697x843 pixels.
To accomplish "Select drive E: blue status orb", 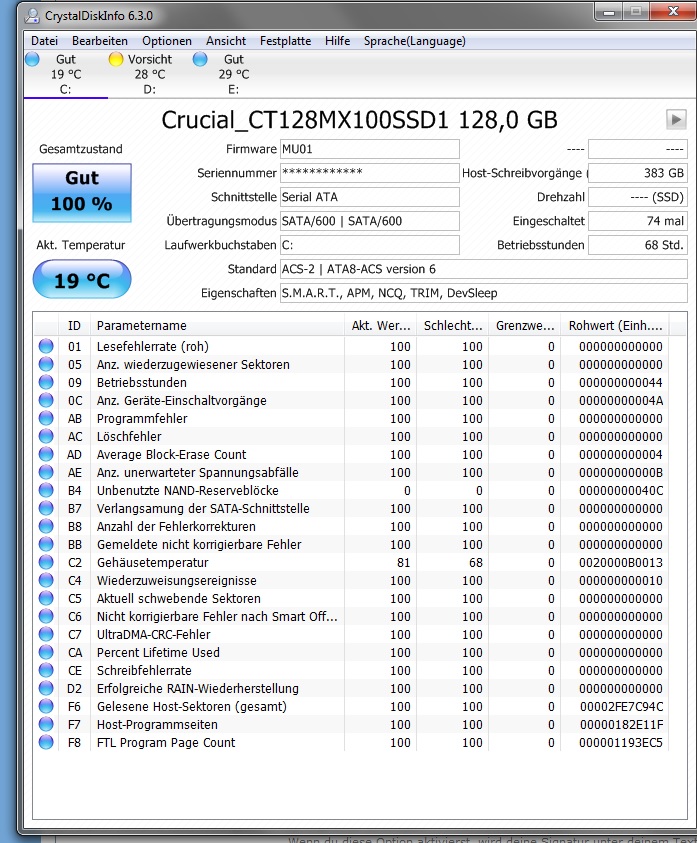I will pyautogui.click(x=200, y=59).
